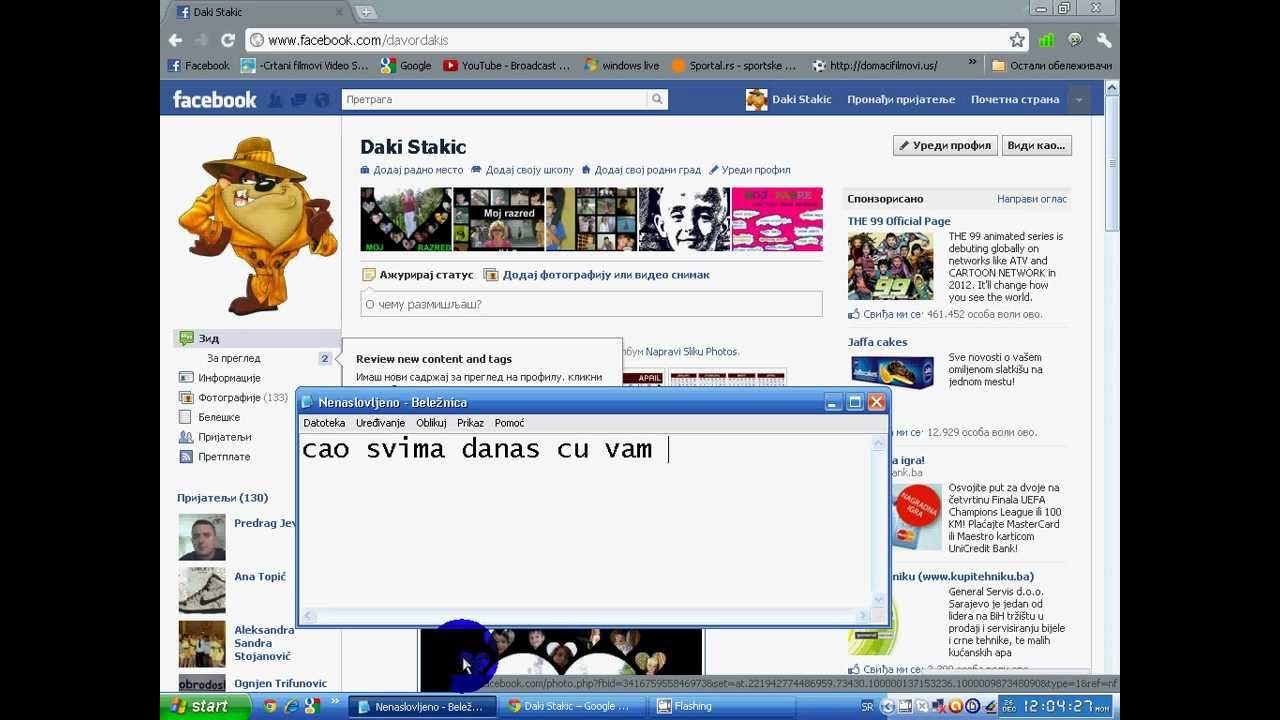Click the Daki Stakic profile link in header
Viewport: 1280px width, 720px height.
click(x=789, y=99)
